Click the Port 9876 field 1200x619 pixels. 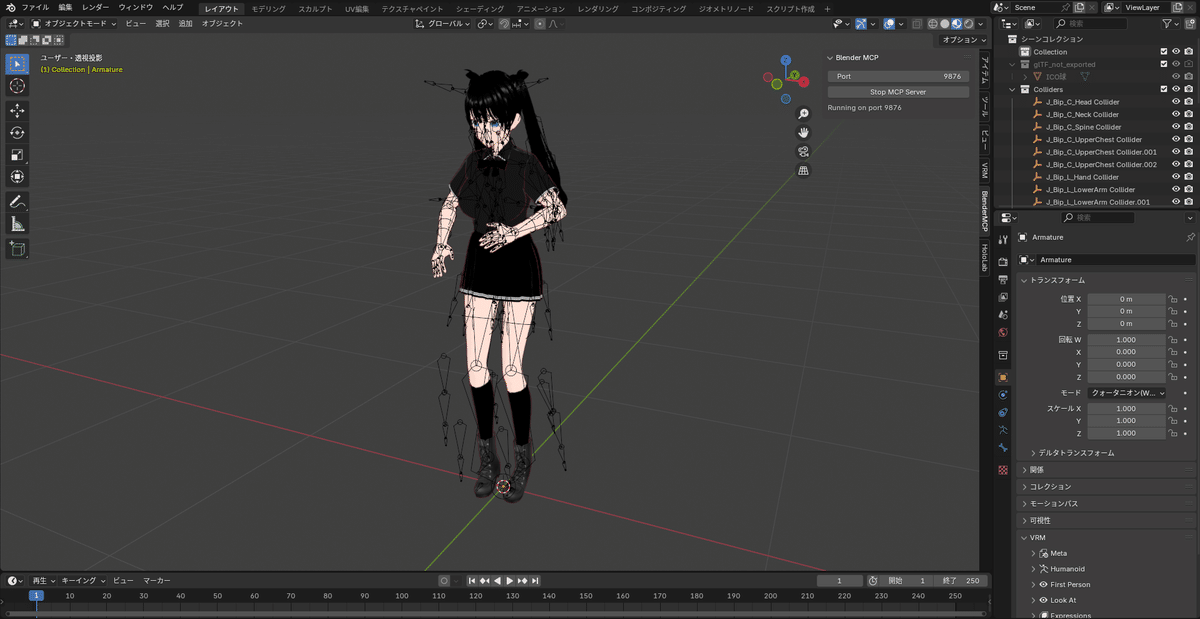(x=898, y=76)
